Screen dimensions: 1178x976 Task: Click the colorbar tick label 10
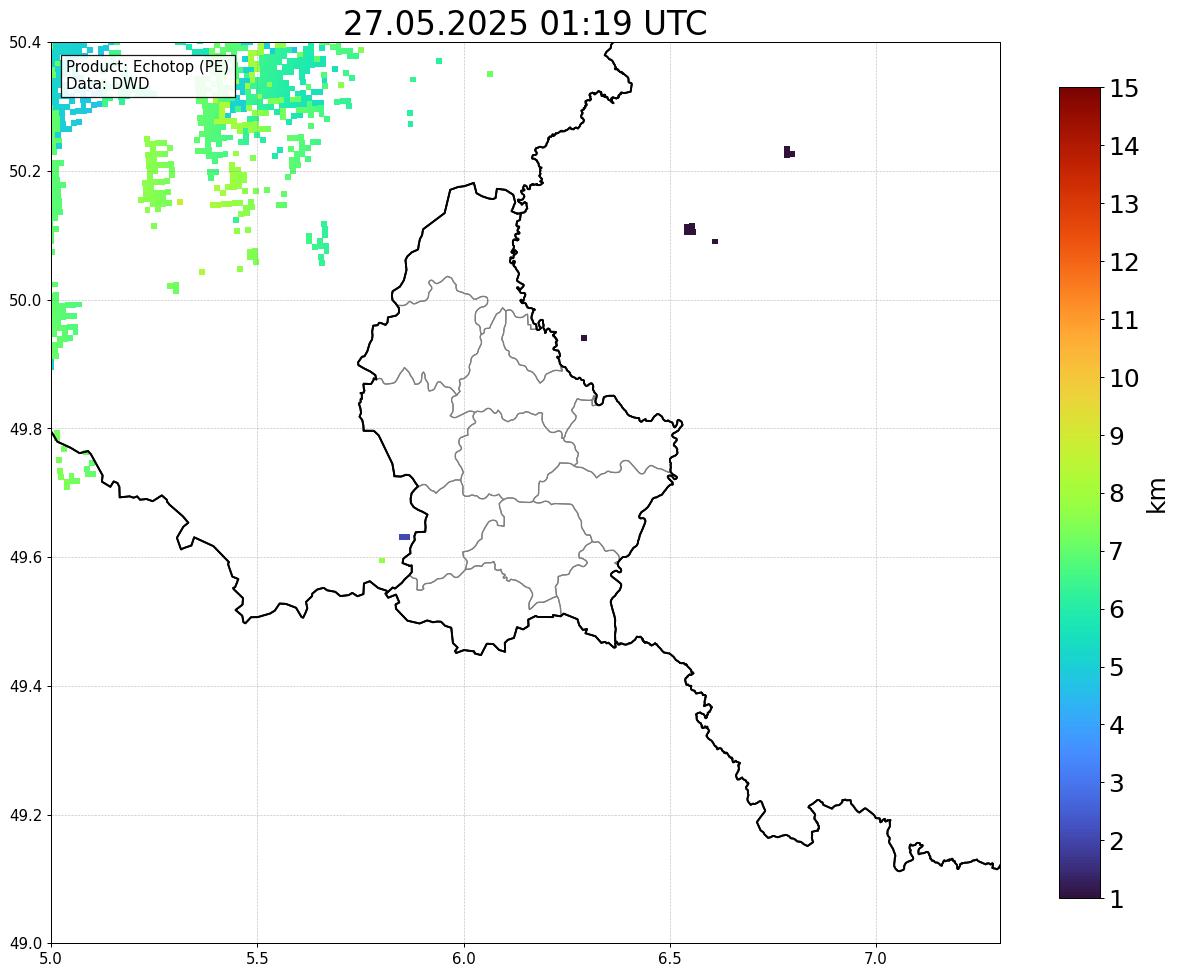coord(1124,378)
